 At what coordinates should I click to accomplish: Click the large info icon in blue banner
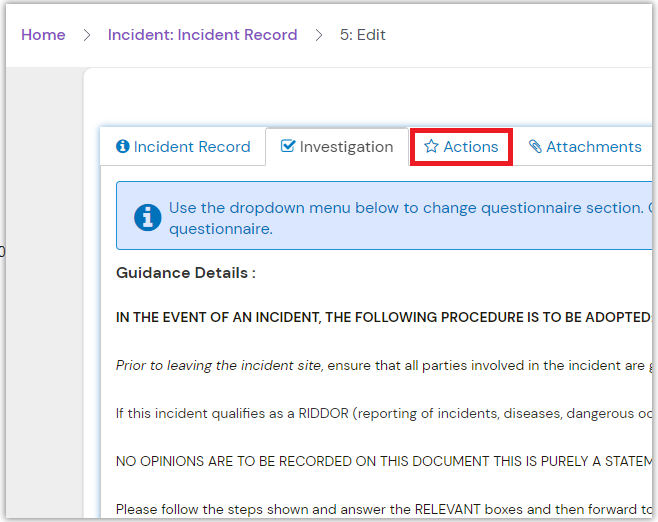click(148, 217)
